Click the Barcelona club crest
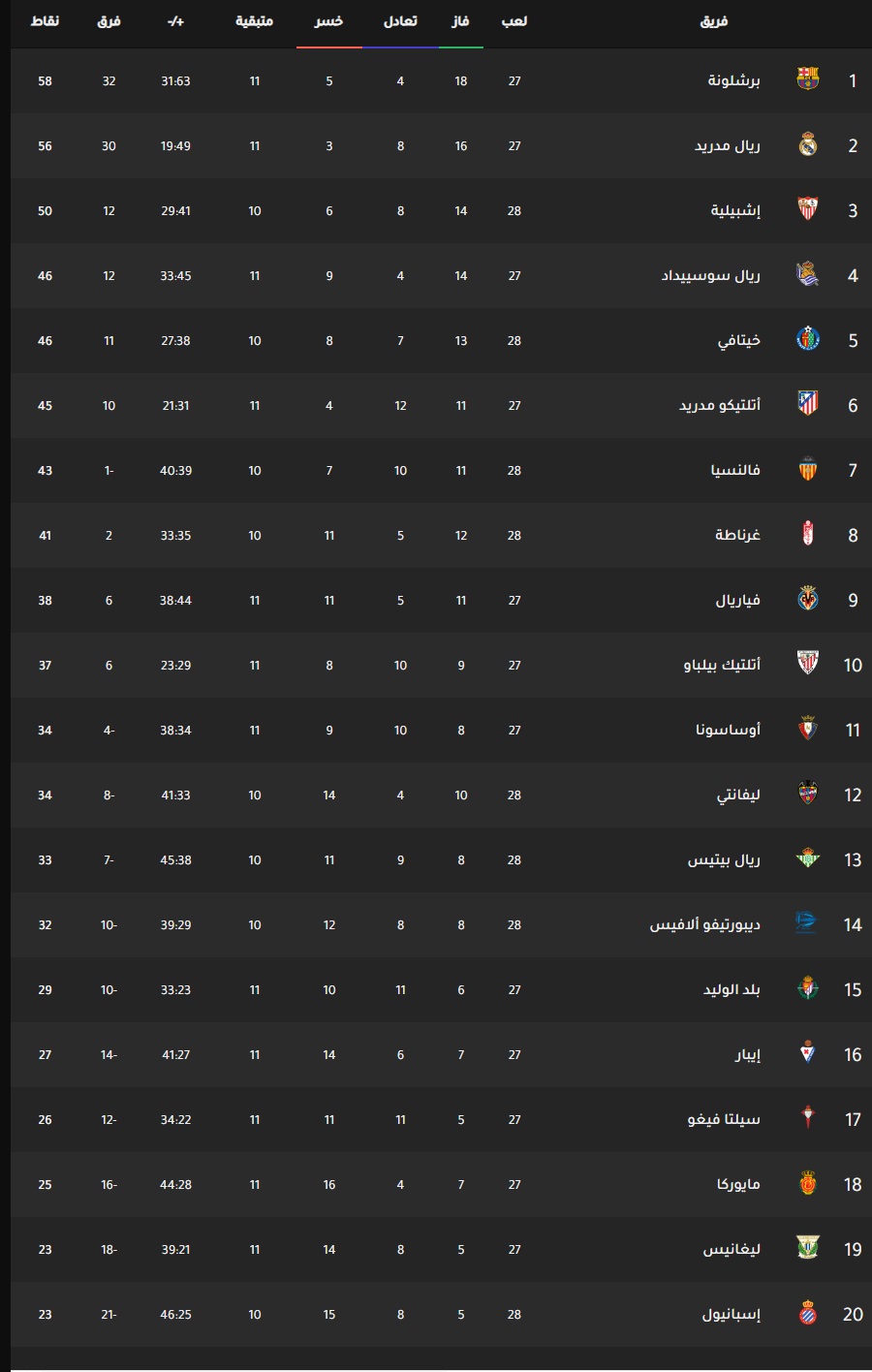This screenshot has width=872, height=1372. pos(808,80)
